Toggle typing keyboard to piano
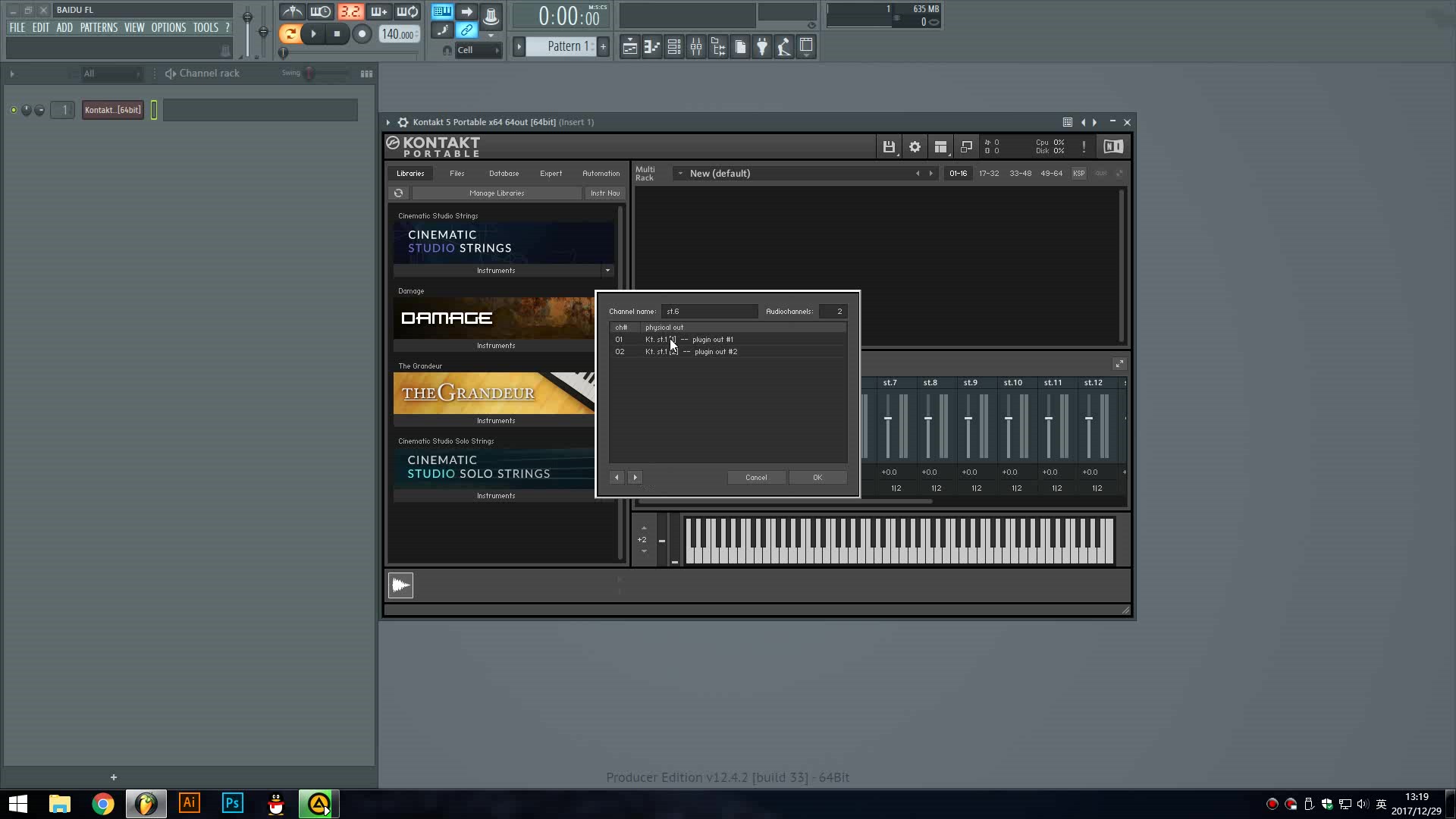The image size is (1456, 819). click(x=442, y=12)
